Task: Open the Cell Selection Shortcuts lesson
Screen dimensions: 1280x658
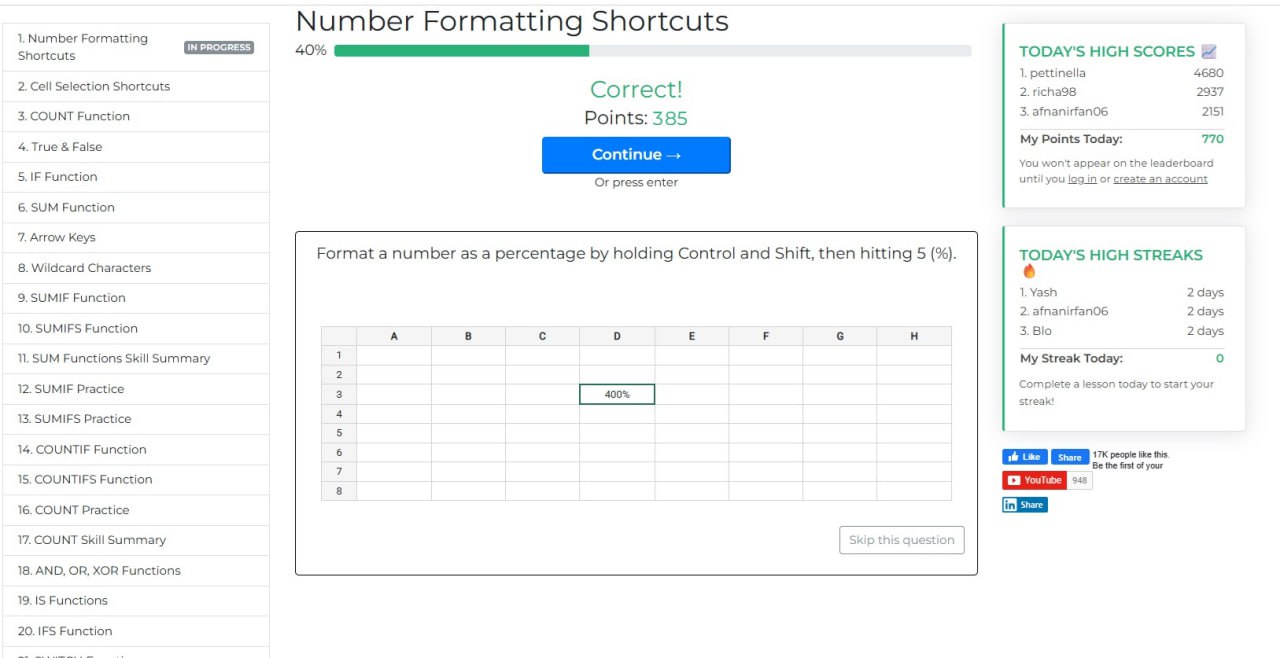Action: click(94, 86)
